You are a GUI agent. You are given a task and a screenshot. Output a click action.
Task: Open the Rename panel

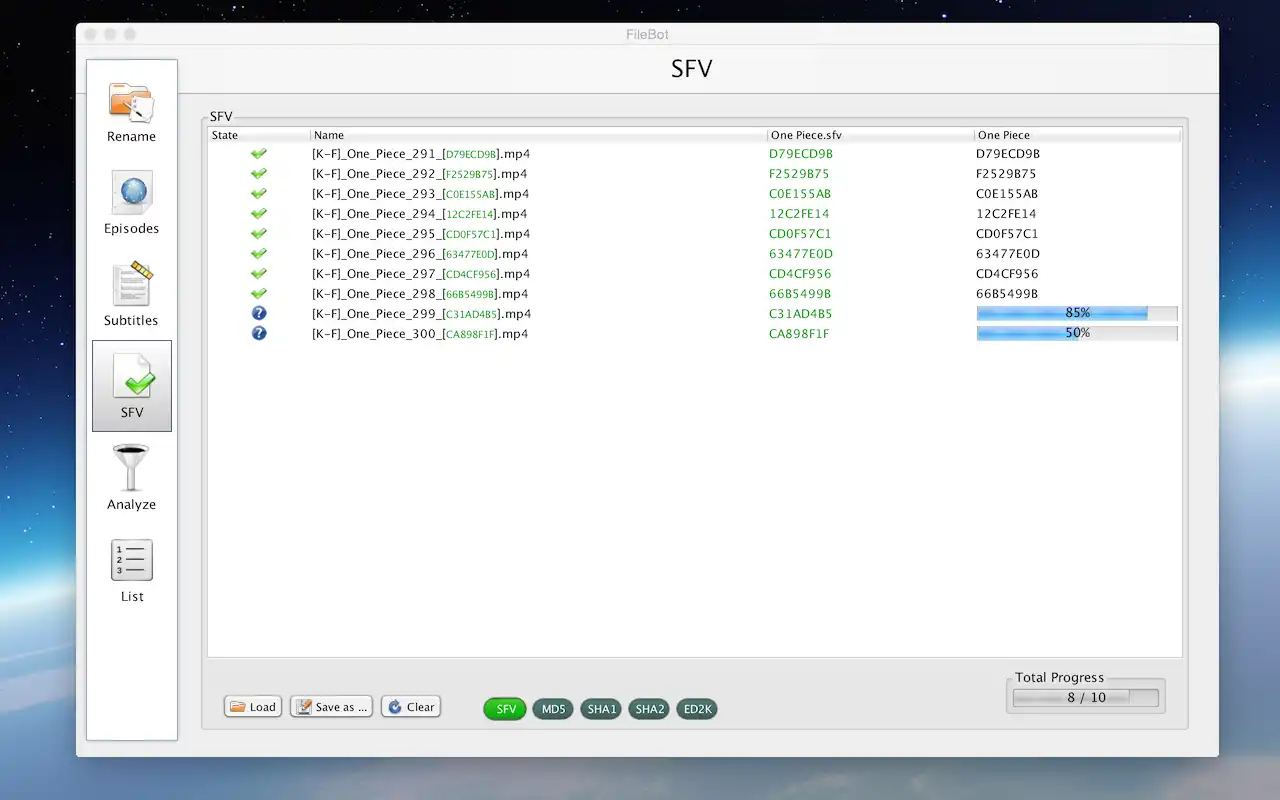click(x=132, y=111)
